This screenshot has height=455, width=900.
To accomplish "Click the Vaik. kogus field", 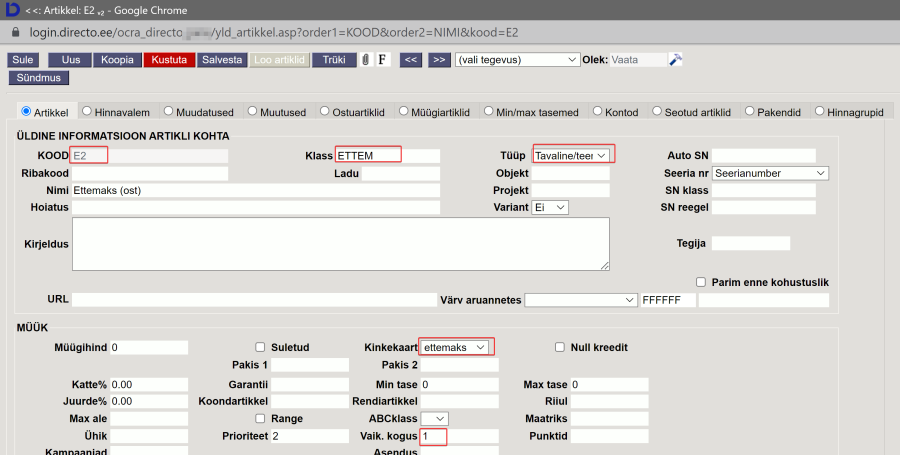I will pos(460,436).
